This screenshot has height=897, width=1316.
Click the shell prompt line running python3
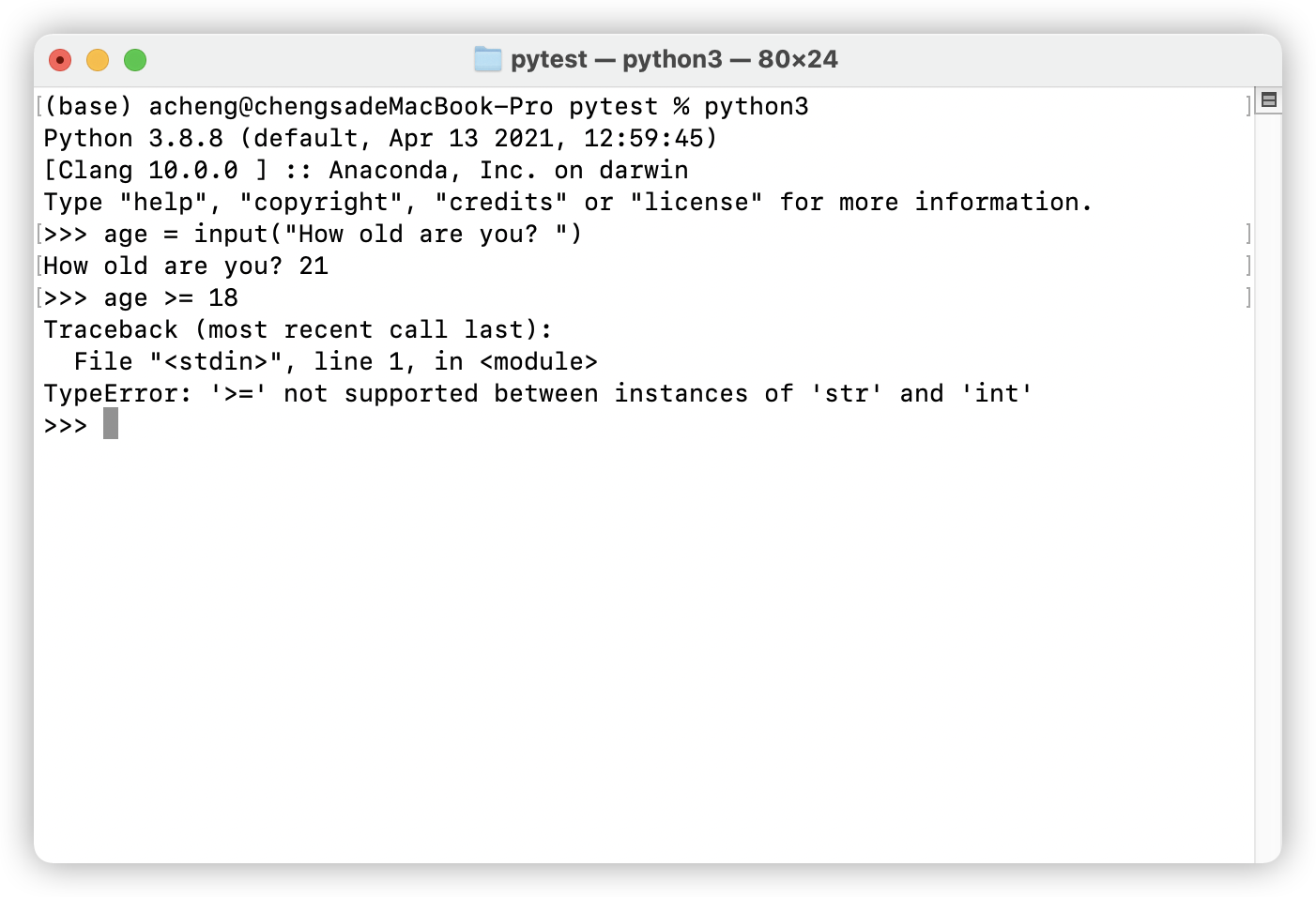click(x=426, y=106)
